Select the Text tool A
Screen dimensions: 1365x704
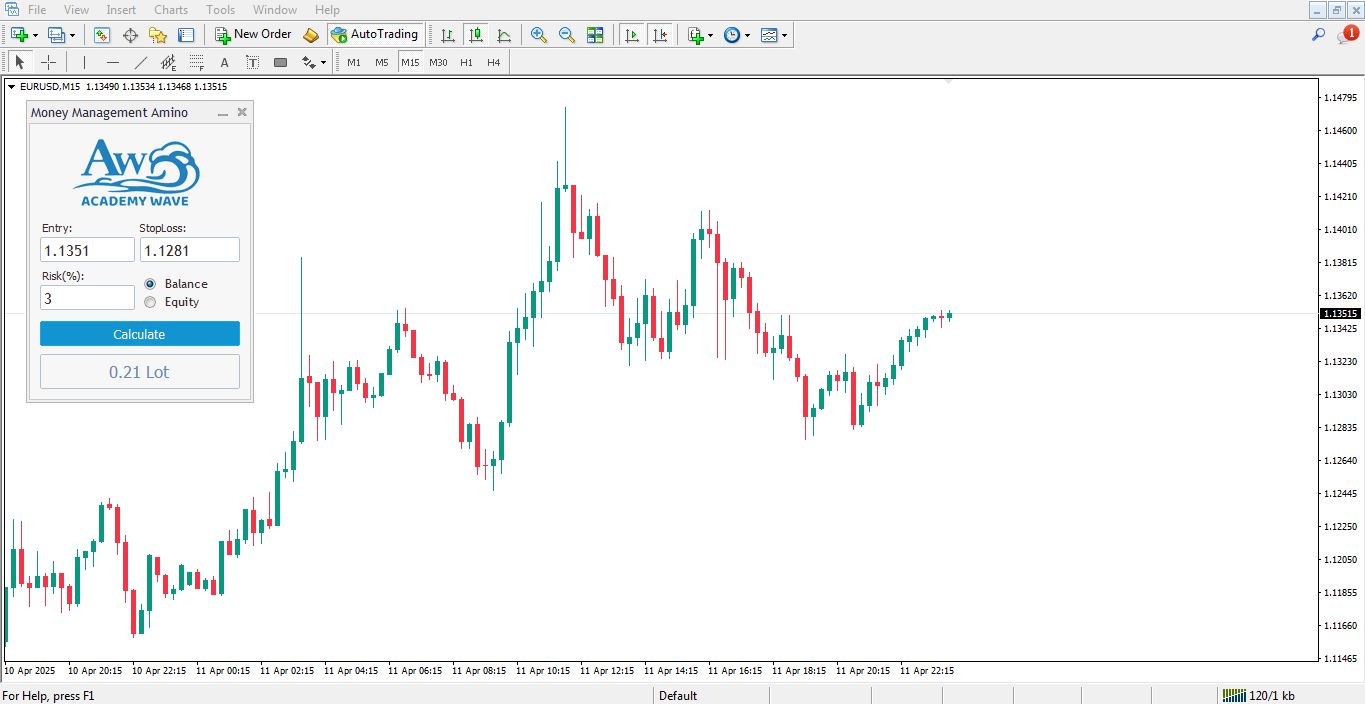(224, 62)
